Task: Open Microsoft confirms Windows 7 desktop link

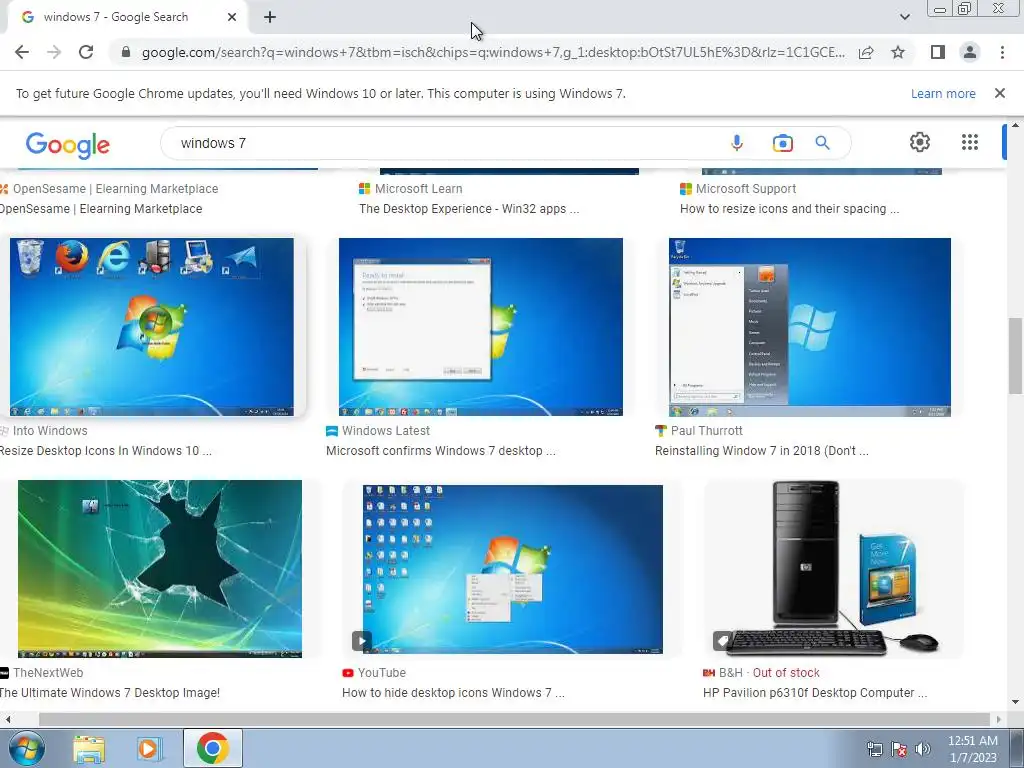Action: click(441, 451)
